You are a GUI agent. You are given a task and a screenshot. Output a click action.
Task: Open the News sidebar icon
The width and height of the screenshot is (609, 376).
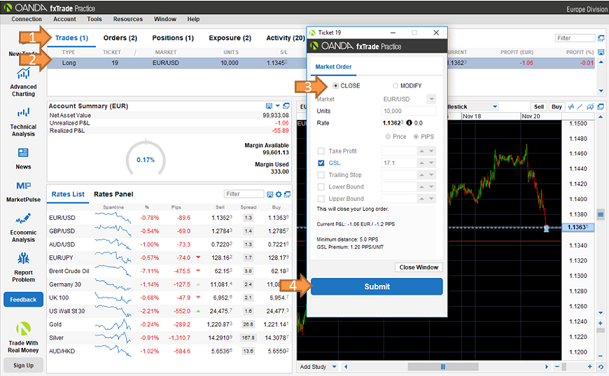(x=23, y=153)
